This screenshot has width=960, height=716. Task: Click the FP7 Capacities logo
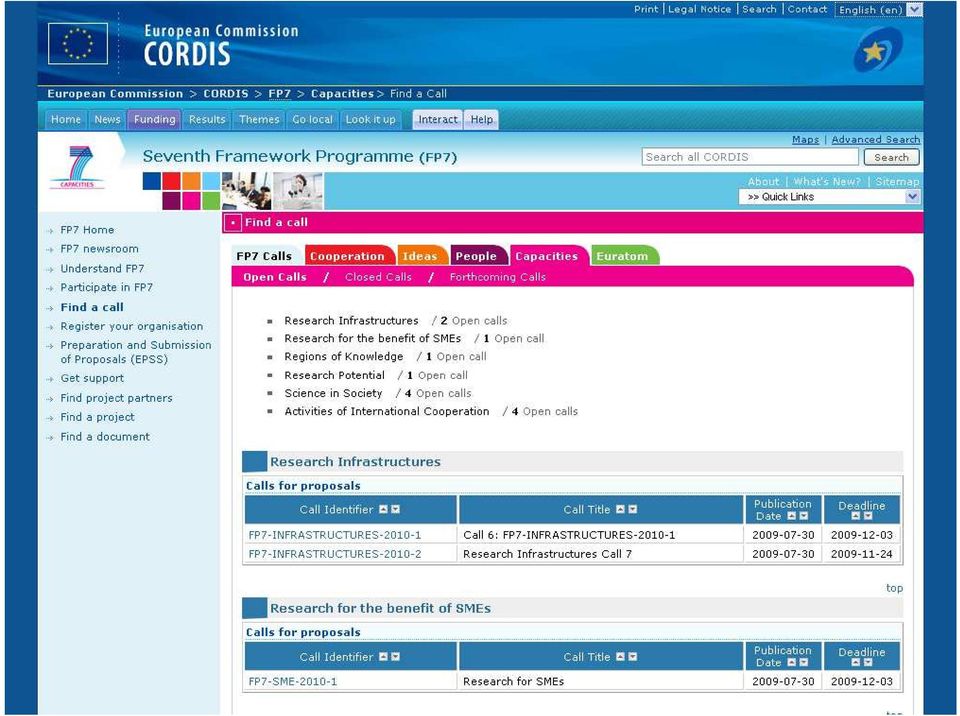(x=77, y=167)
